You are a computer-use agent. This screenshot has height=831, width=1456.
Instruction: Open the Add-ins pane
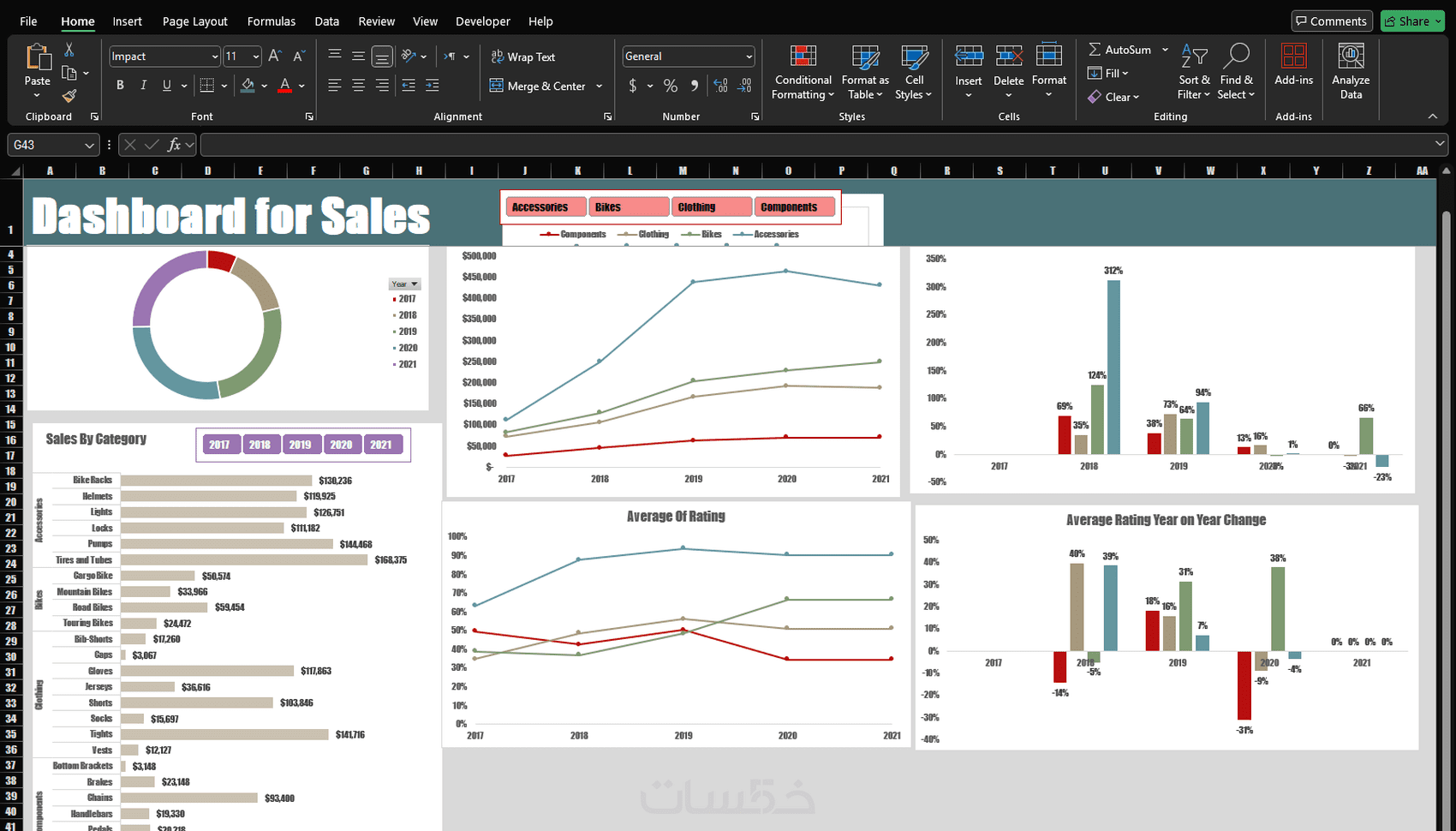1293,65
